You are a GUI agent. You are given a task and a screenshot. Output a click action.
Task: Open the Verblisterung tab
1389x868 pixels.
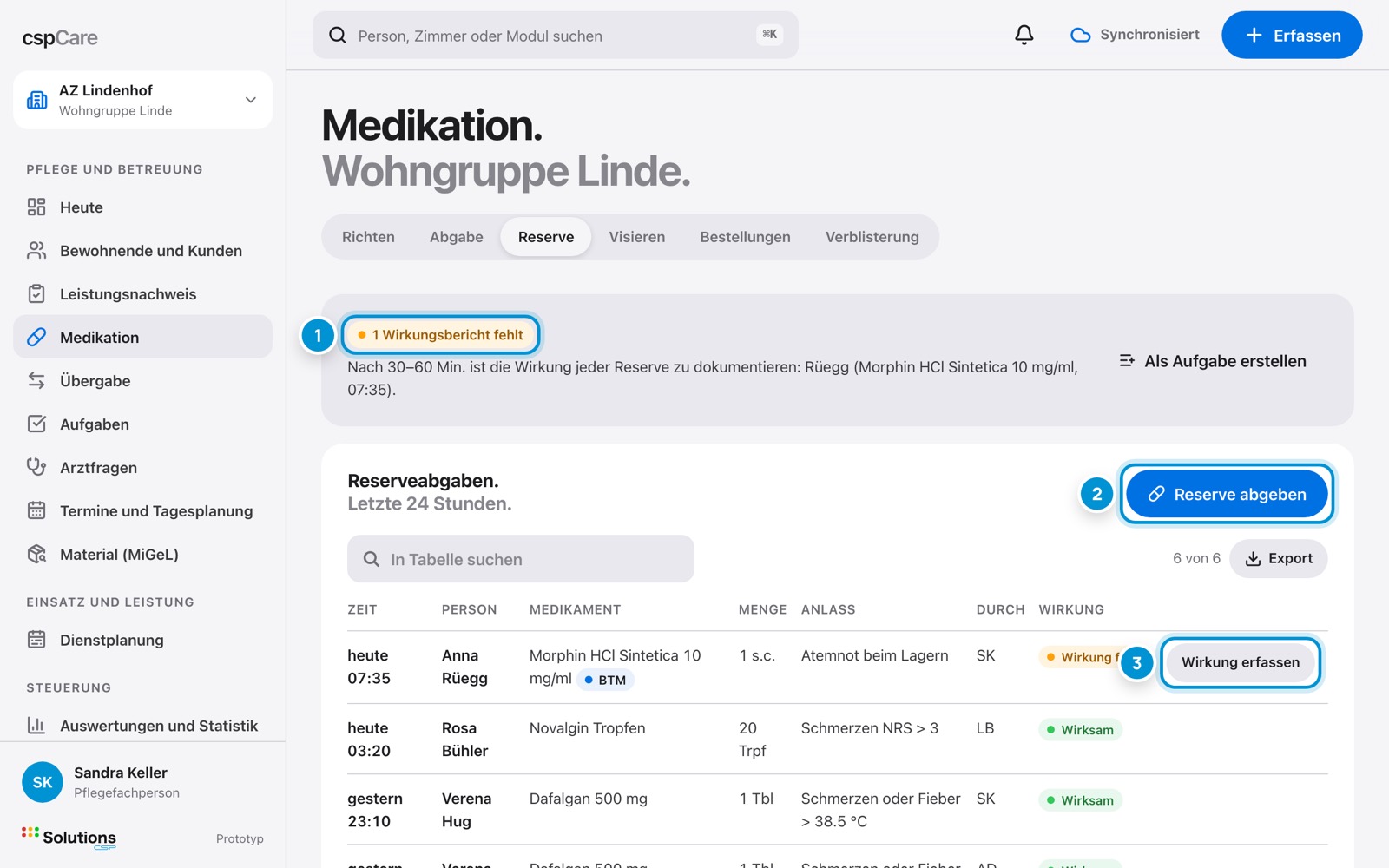(872, 237)
